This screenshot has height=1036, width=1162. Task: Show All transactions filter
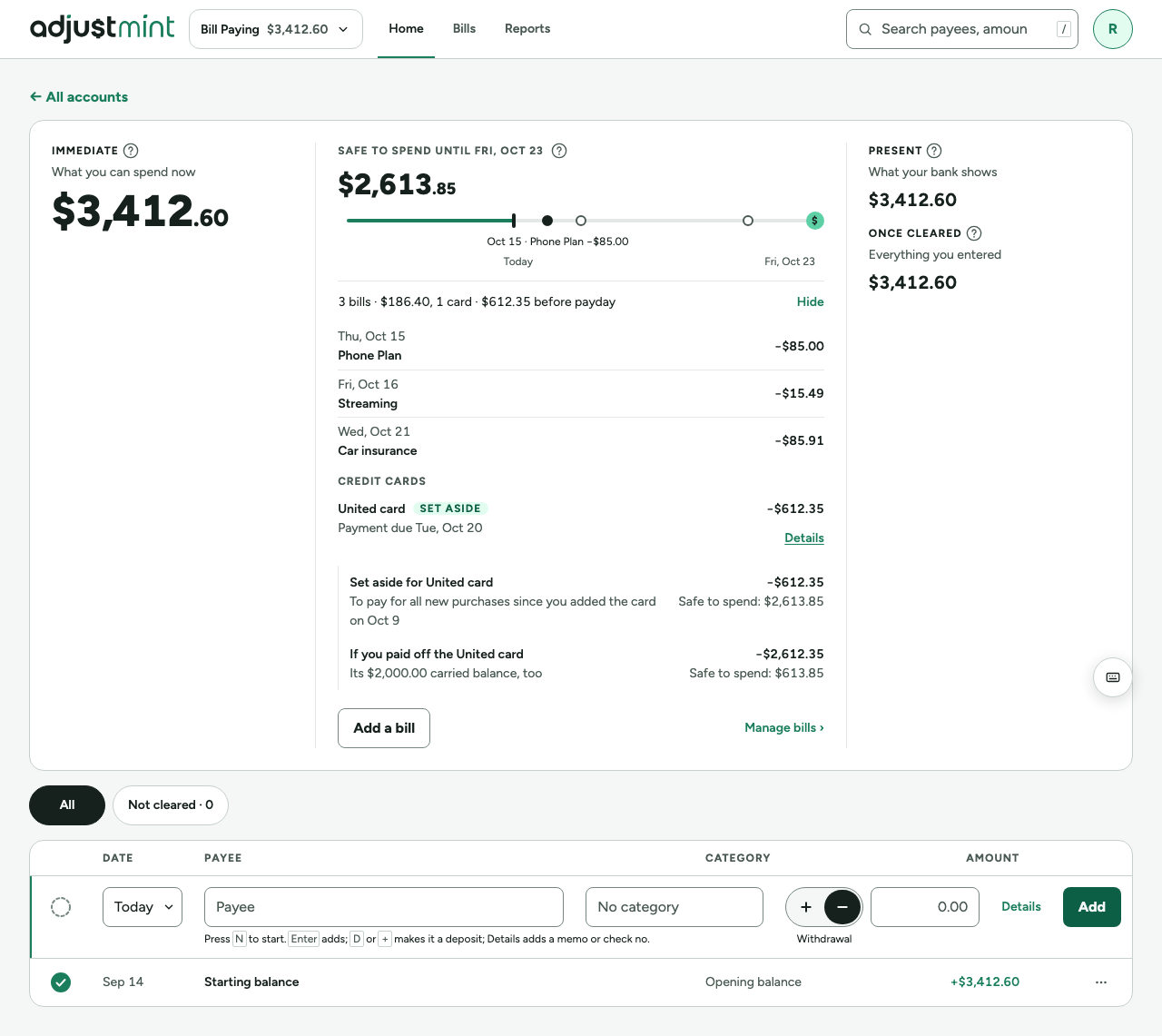[x=67, y=805]
